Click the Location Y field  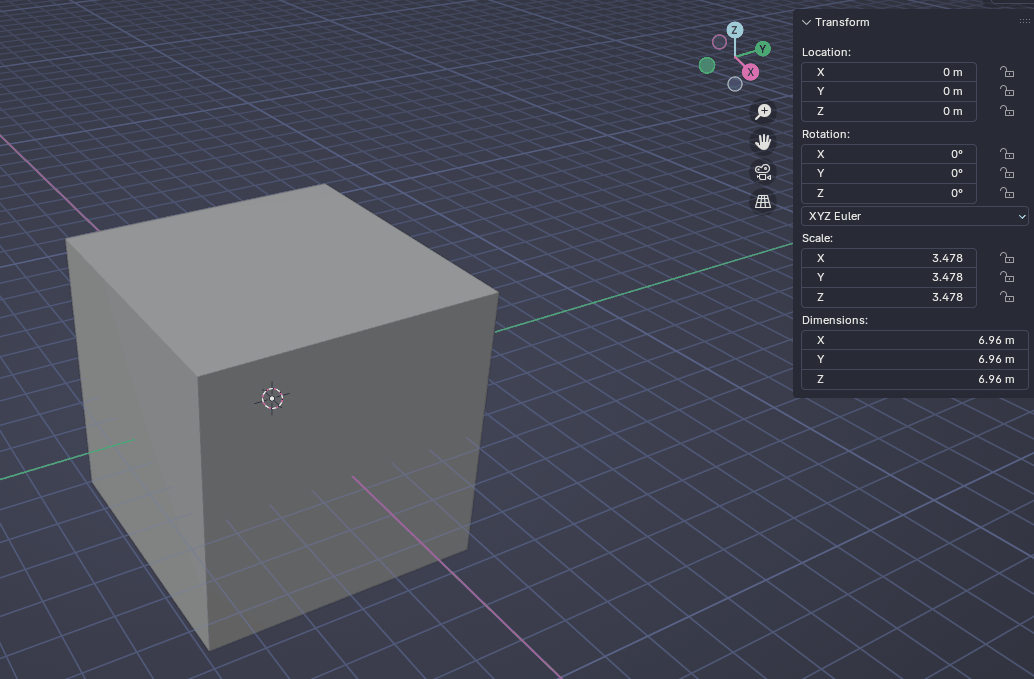888,91
